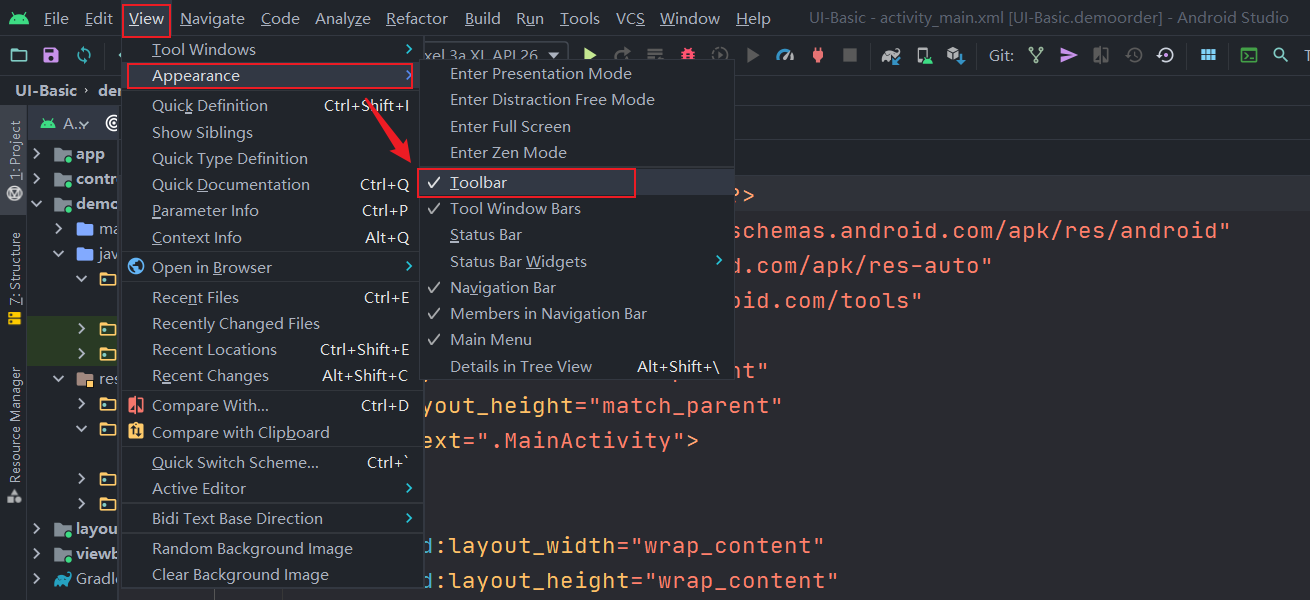
Task: Select Enter Distraction Free Mode
Action: [x=576, y=100]
